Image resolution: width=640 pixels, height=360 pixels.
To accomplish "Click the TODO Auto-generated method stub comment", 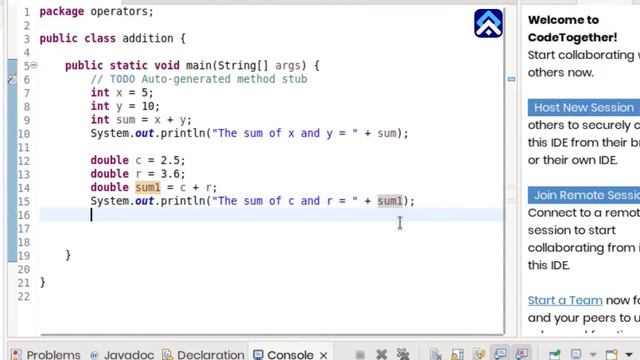I will (199, 79).
